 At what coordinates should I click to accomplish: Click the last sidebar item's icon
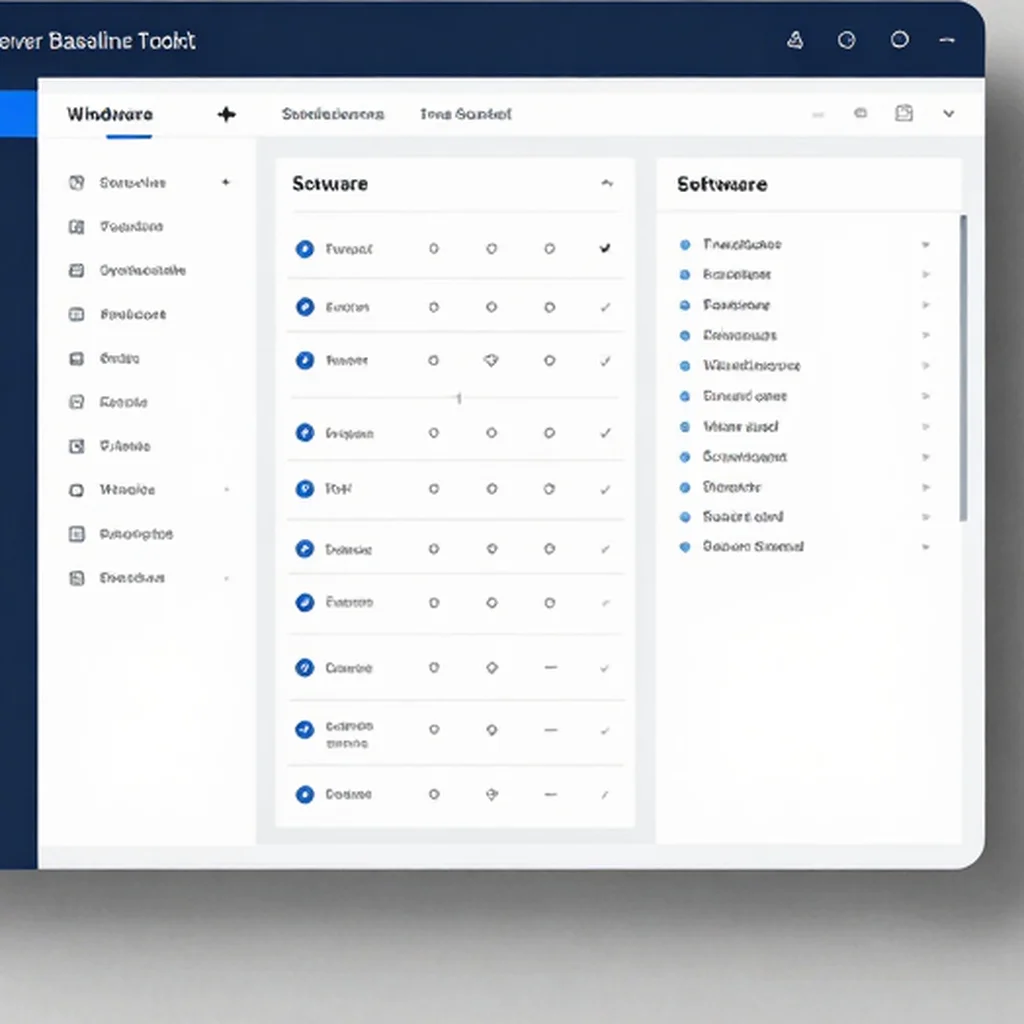pyautogui.click(x=76, y=578)
